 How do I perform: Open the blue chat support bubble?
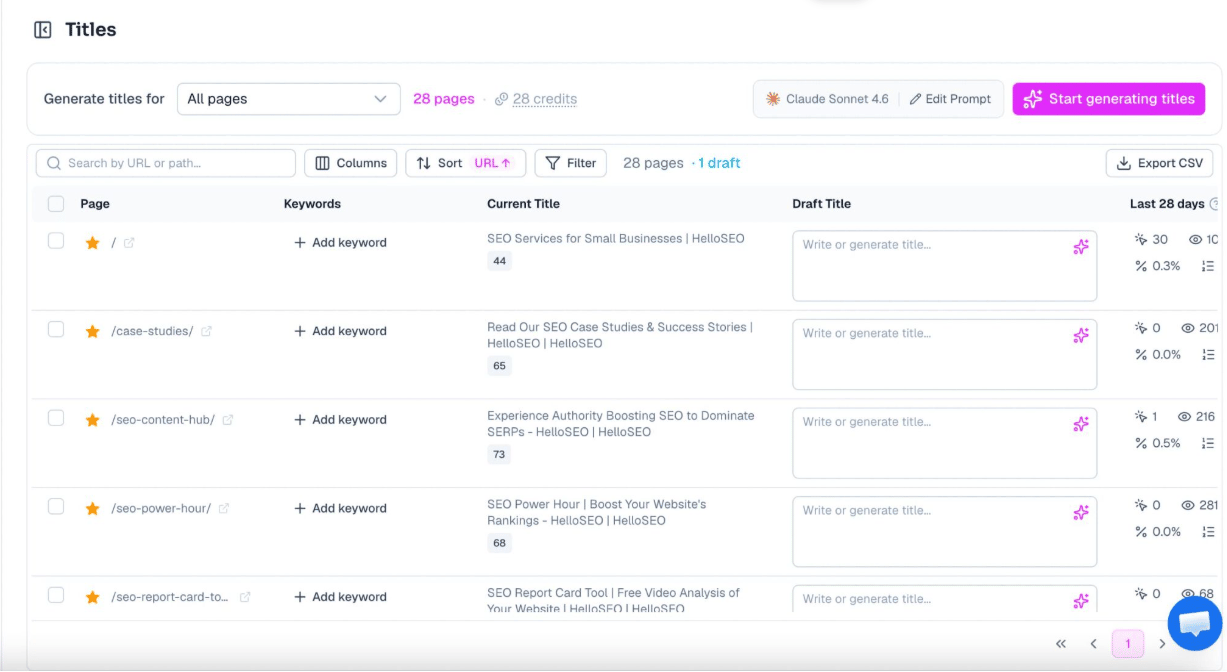[1195, 623]
